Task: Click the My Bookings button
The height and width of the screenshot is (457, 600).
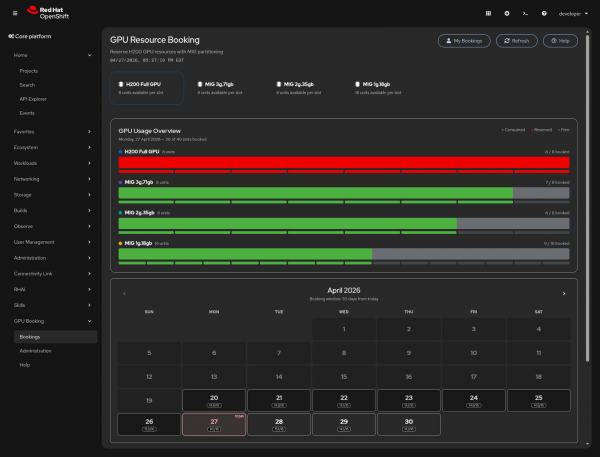Action: click(464, 41)
